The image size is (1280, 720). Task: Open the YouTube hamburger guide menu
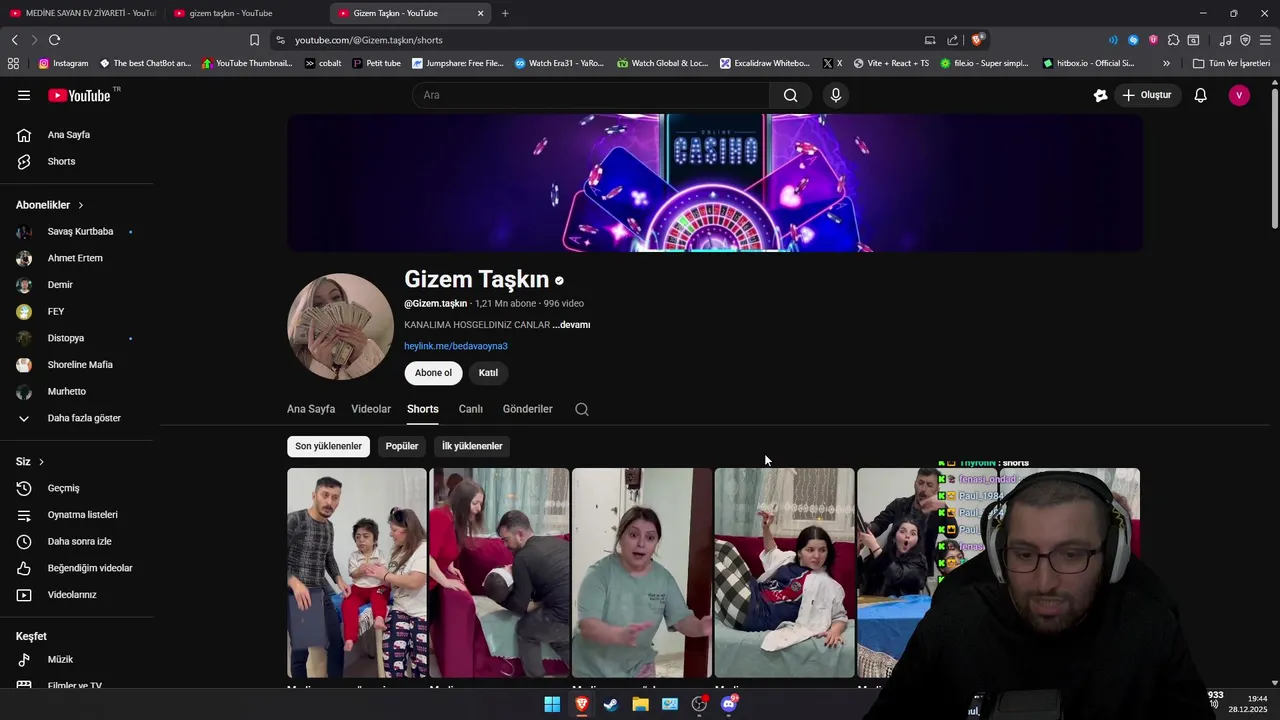24,95
